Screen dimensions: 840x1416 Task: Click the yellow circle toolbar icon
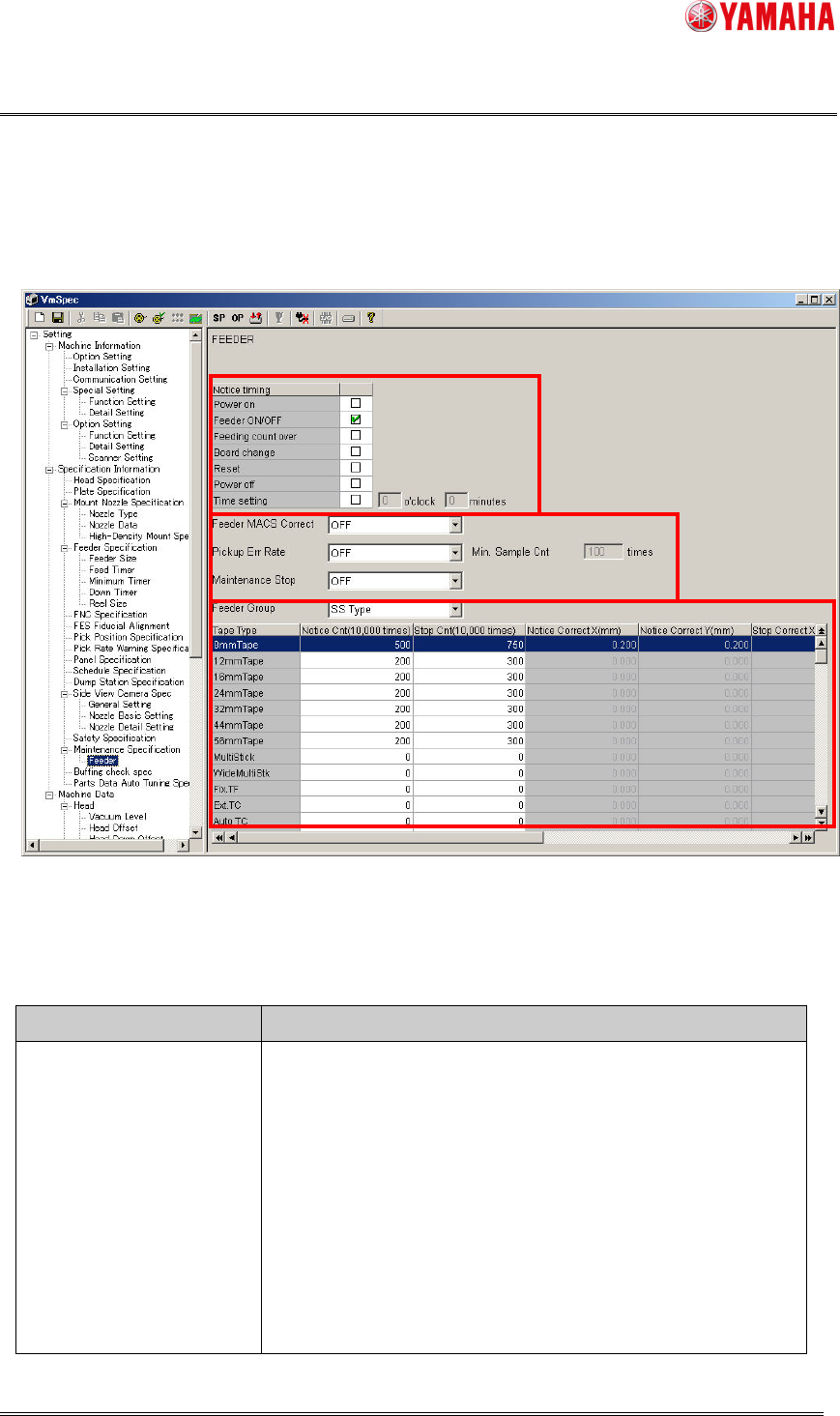pos(140,317)
